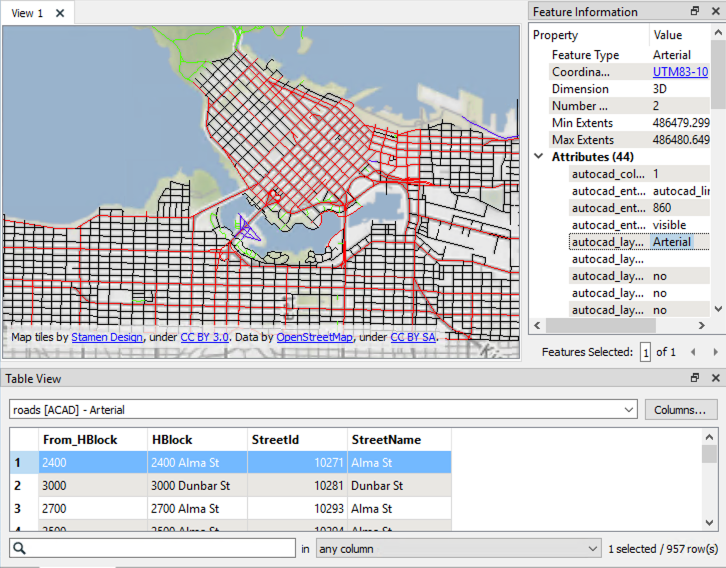The height and width of the screenshot is (568, 726).
Task: Open the Stamen Design link
Action: point(107,338)
